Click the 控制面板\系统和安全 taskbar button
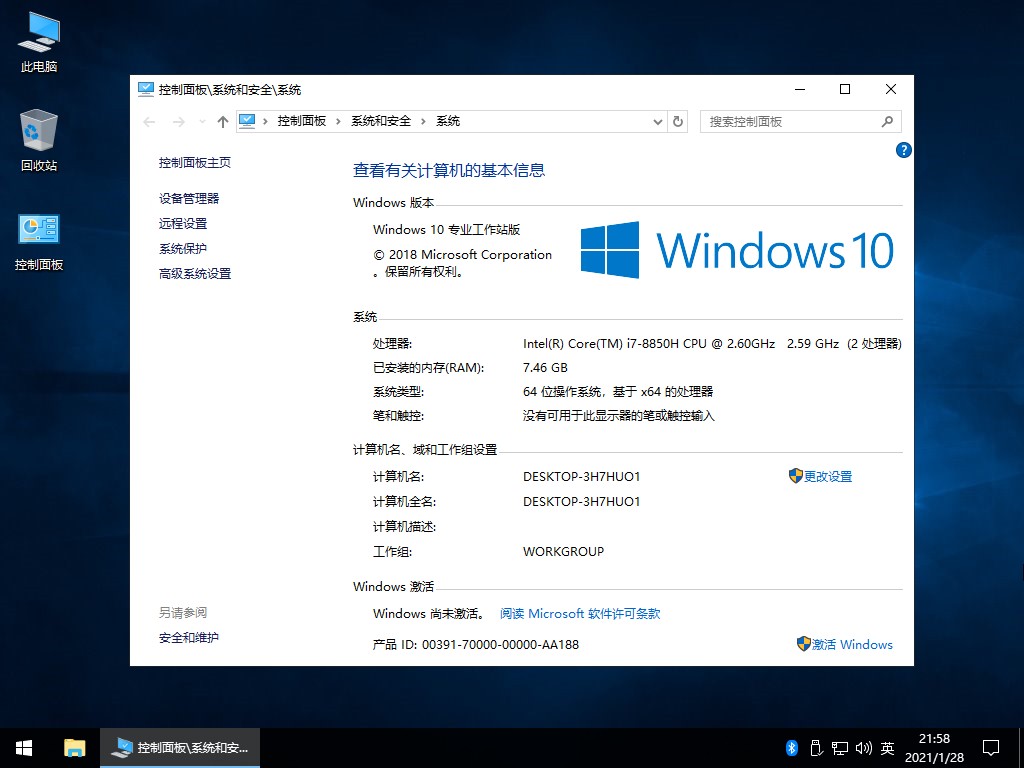 pos(180,748)
